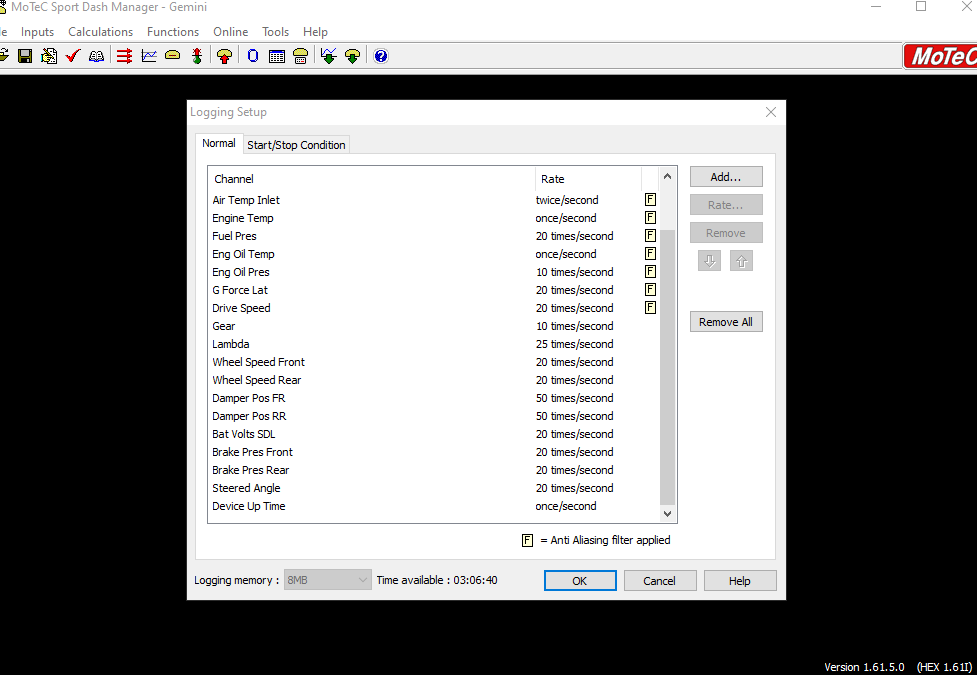Click the Add... button
This screenshot has width=977, height=675.
coord(726,177)
